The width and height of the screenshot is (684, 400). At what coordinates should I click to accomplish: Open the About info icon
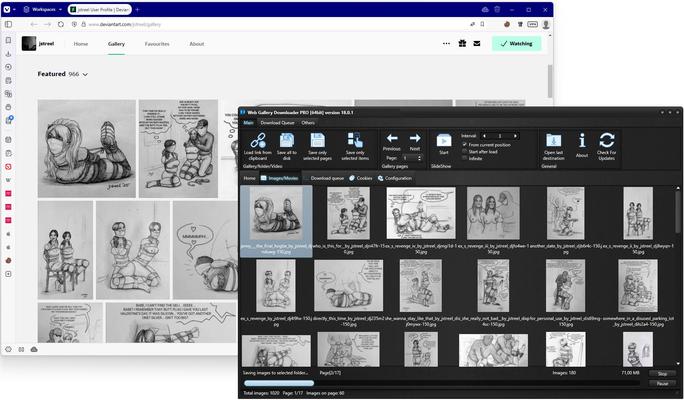pyautogui.click(x=581, y=140)
